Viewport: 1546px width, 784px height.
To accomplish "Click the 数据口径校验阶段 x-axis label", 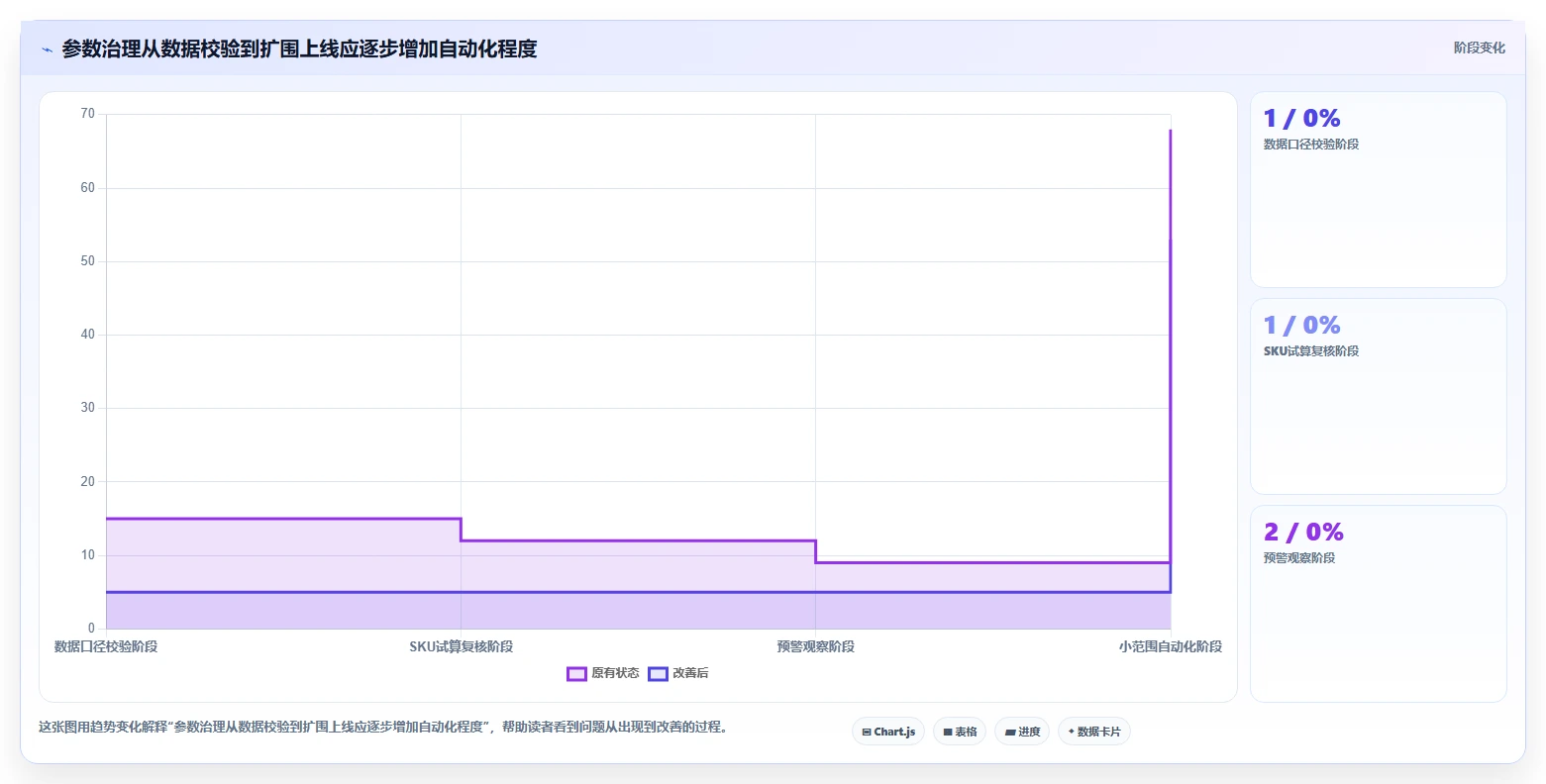I will pos(106,647).
